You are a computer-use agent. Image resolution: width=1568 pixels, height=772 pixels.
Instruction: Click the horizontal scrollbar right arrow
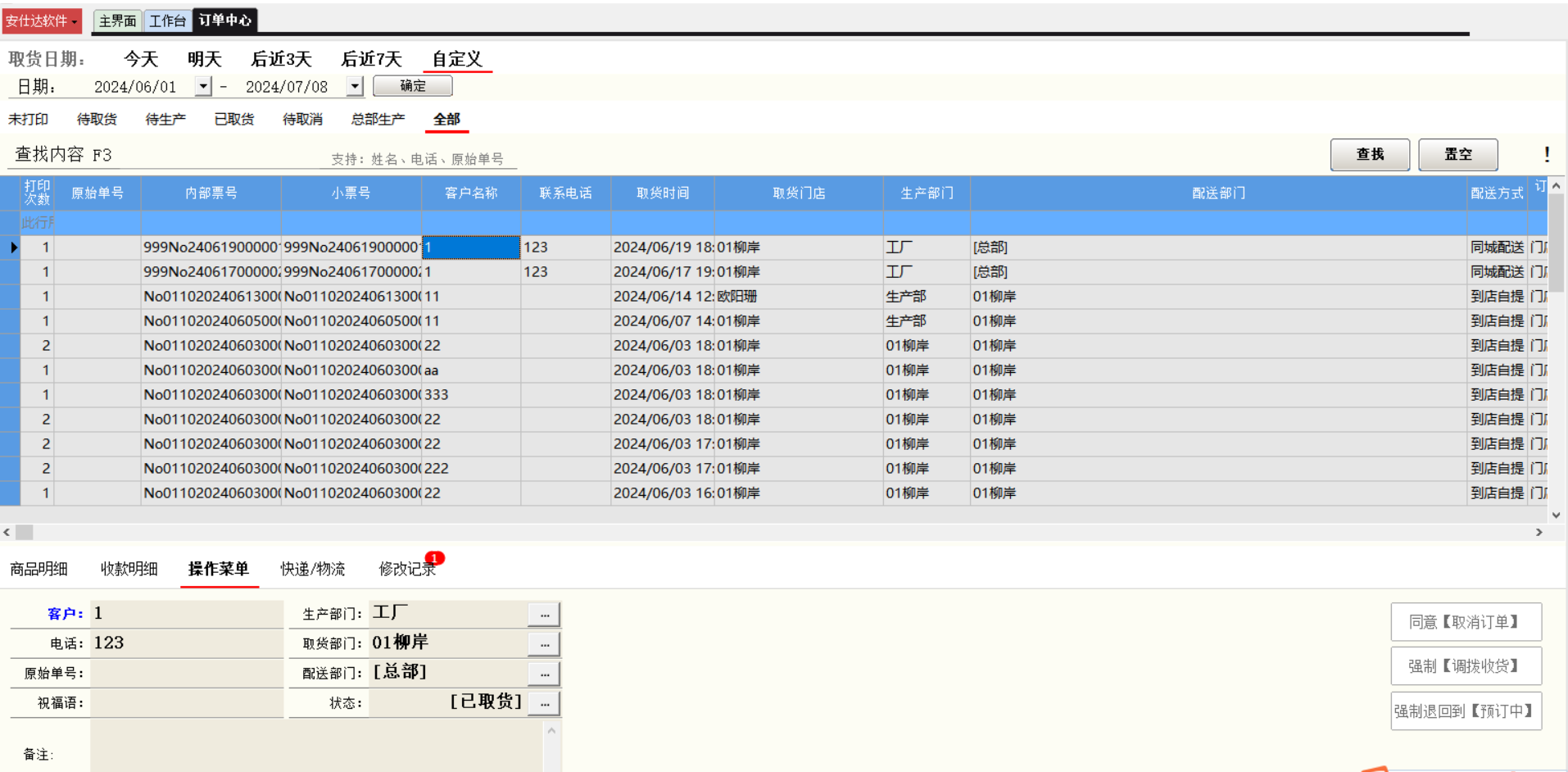pyautogui.click(x=1539, y=532)
